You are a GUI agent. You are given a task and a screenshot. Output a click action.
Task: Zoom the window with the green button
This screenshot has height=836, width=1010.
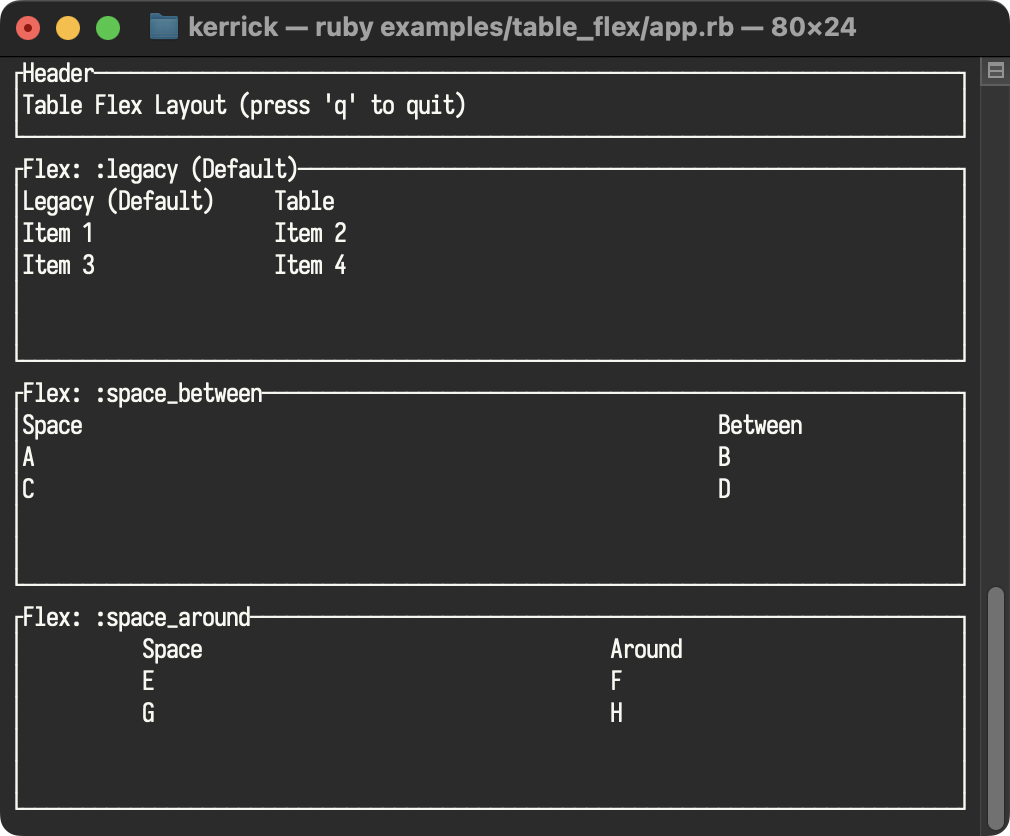(108, 28)
